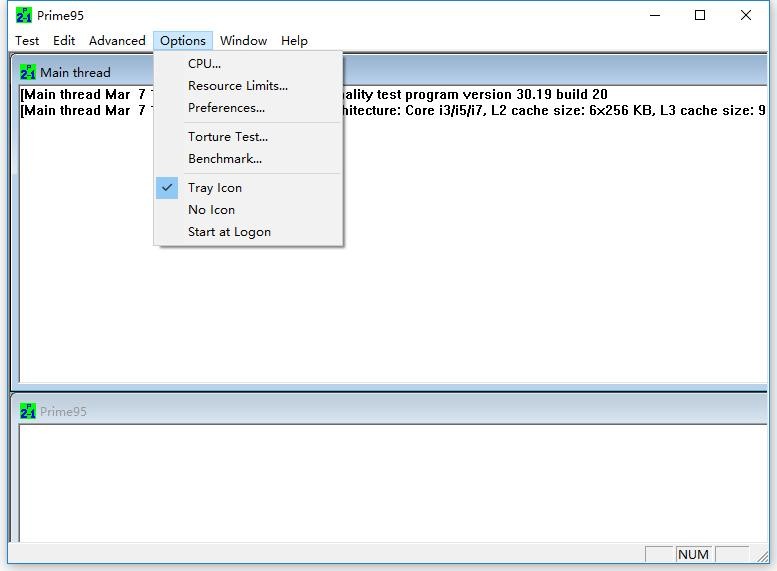Open the Help menu
This screenshot has height=571, width=777.
(294, 41)
